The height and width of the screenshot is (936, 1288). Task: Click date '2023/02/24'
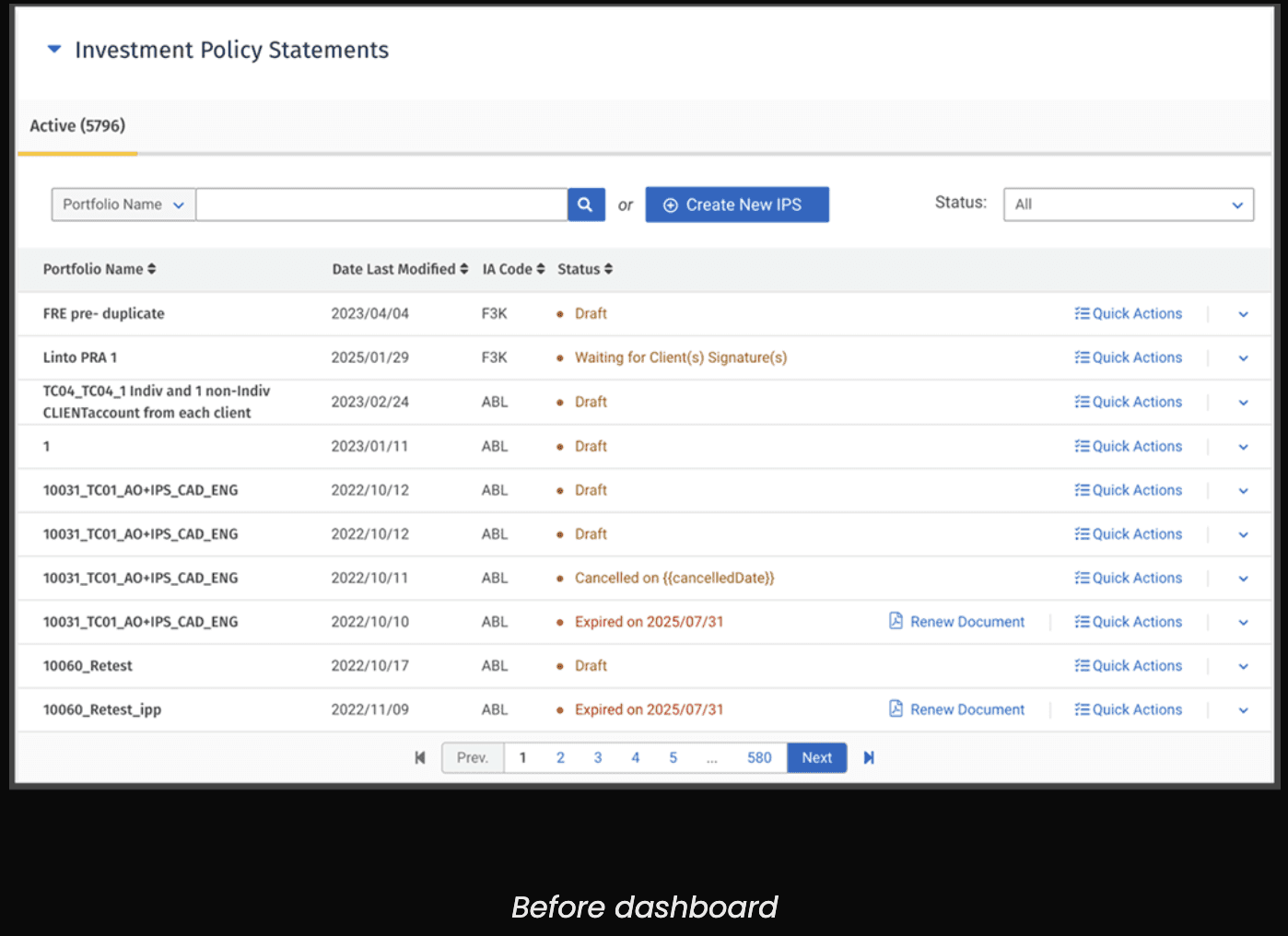point(370,402)
